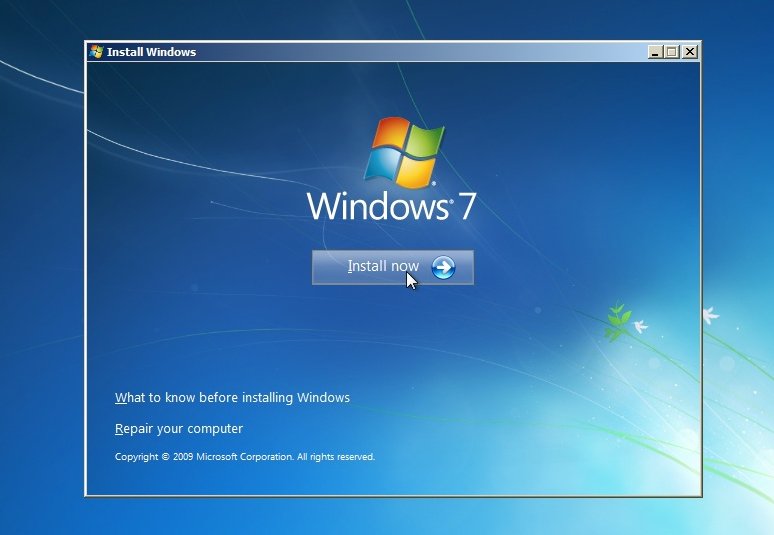Click the green leaf sprout decoration
Screen dimensions: 774x535
pyautogui.click(x=618, y=318)
